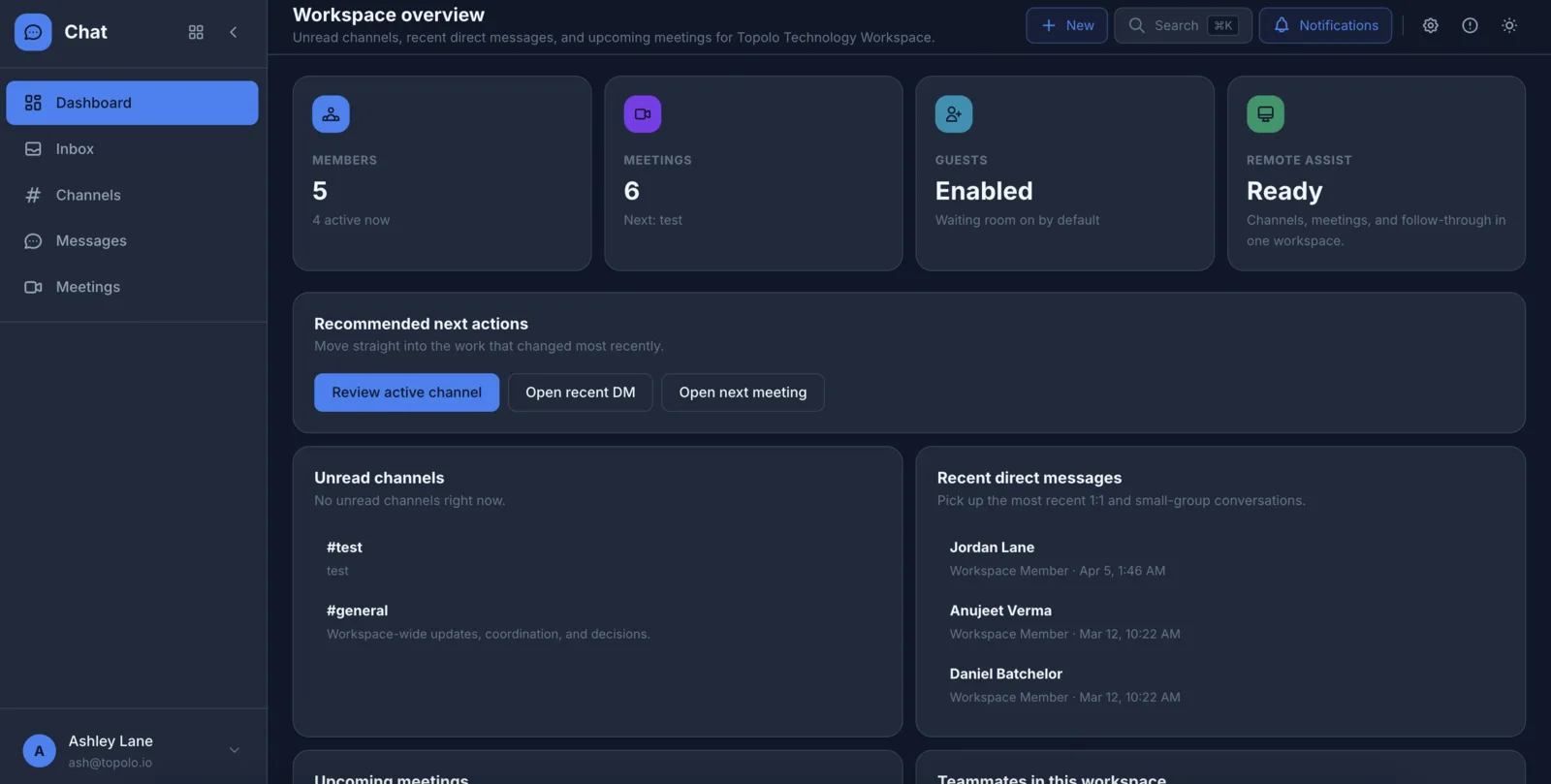The width and height of the screenshot is (1551, 784).
Task: Click the Search field
Action: (x=1183, y=25)
